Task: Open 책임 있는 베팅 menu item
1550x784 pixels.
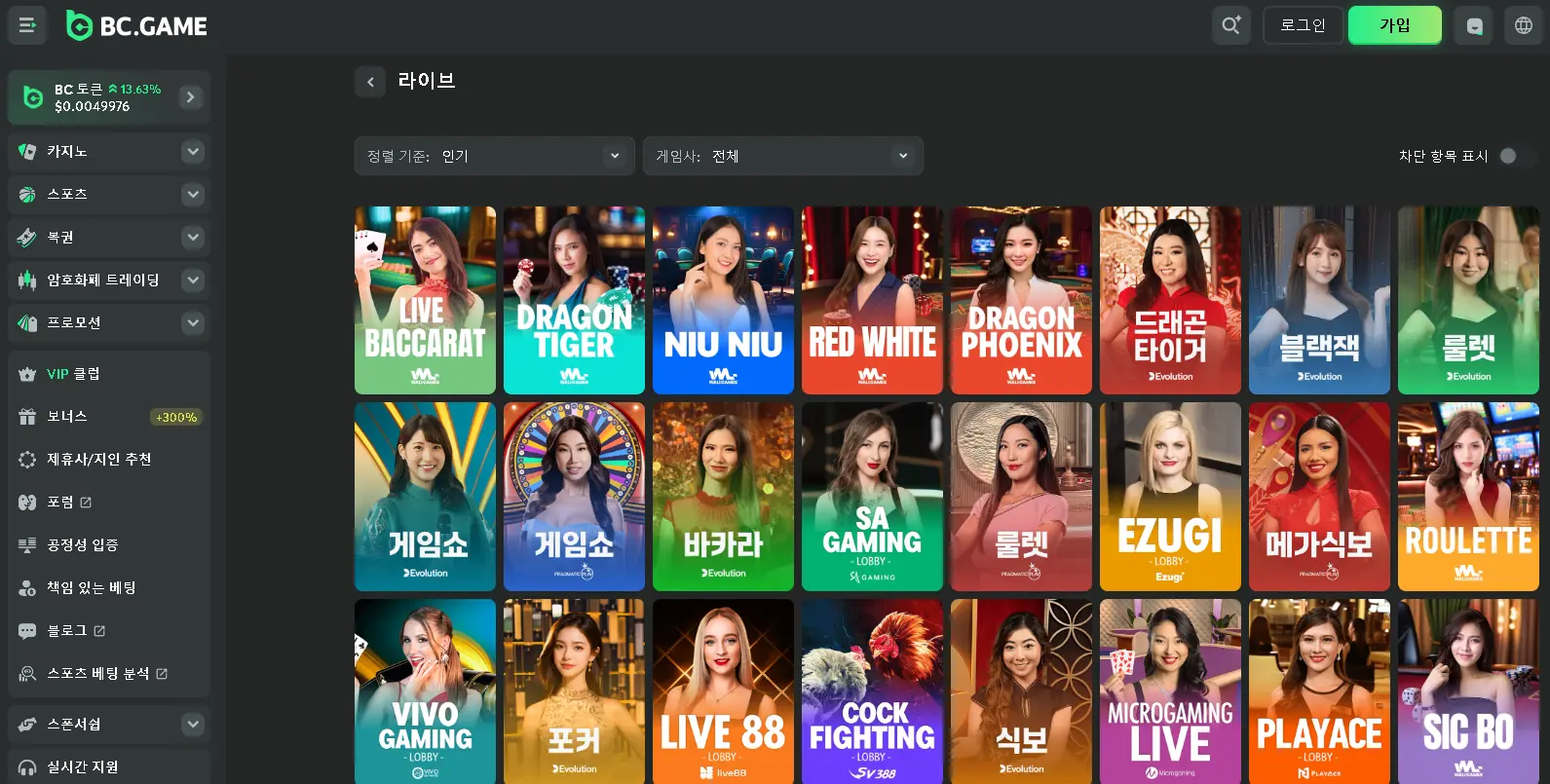Action: [x=92, y=588]
